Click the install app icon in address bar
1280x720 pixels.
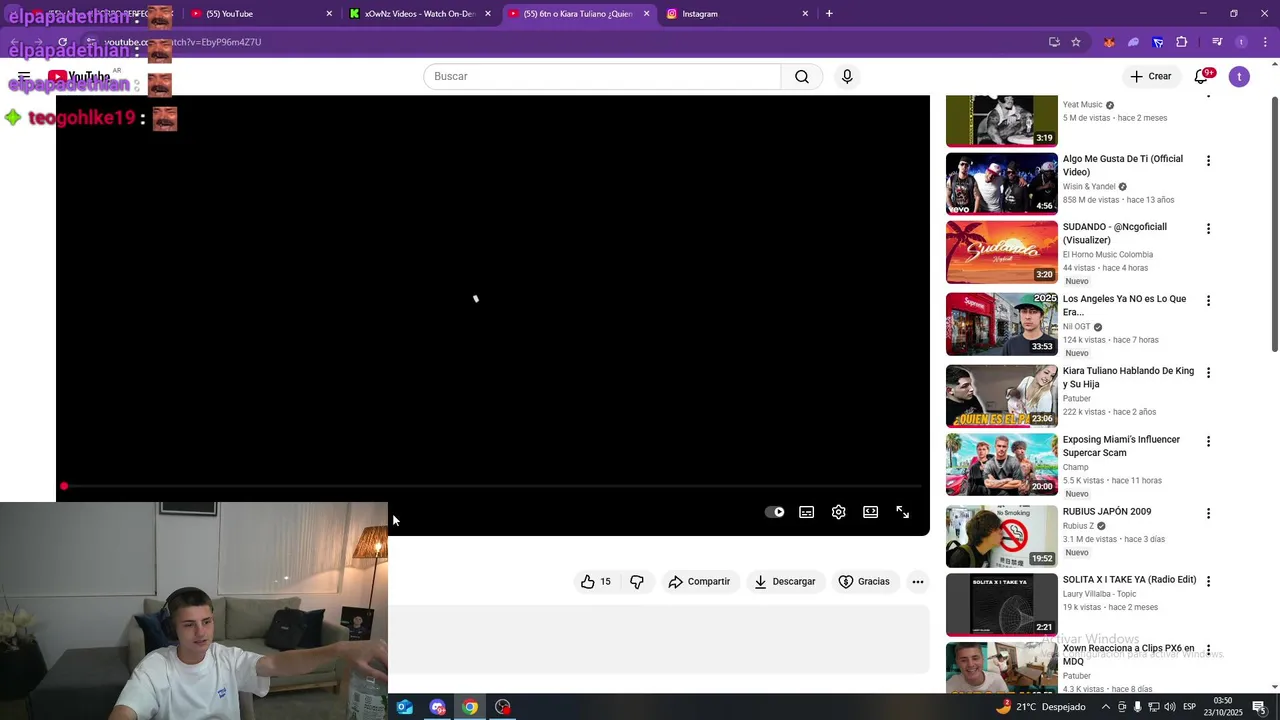tap(1054, 42)
